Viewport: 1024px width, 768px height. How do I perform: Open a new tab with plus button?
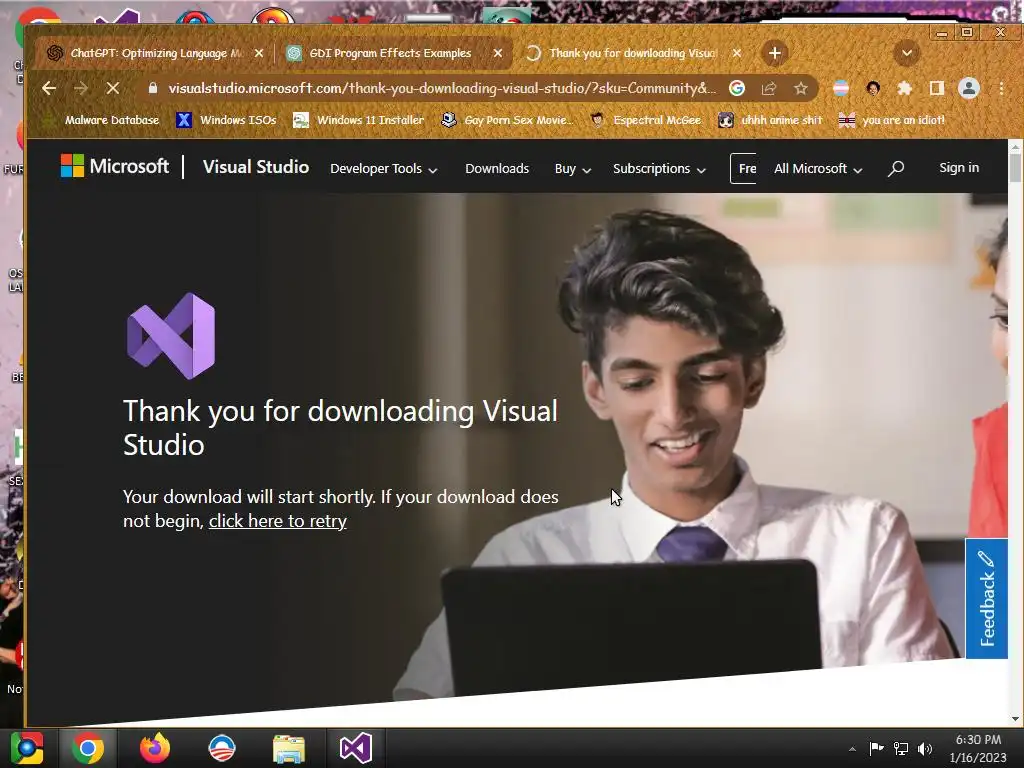pyautogui.click(x=775, y=53)
